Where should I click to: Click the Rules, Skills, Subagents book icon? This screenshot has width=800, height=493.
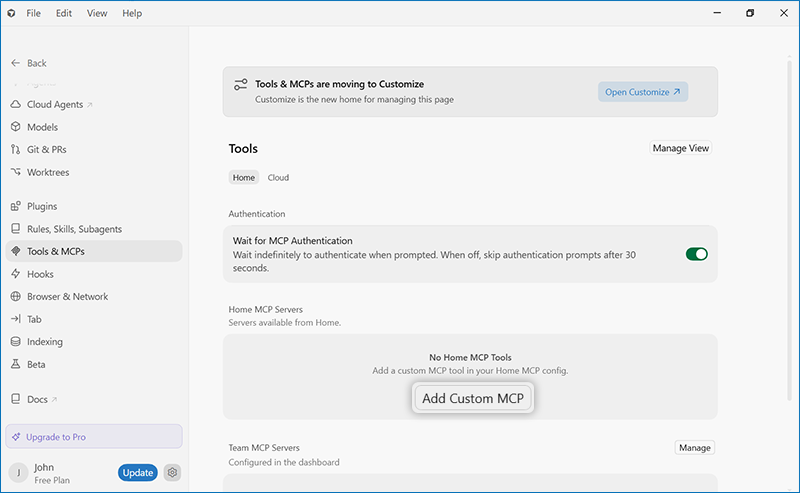(x=16, y=229)
